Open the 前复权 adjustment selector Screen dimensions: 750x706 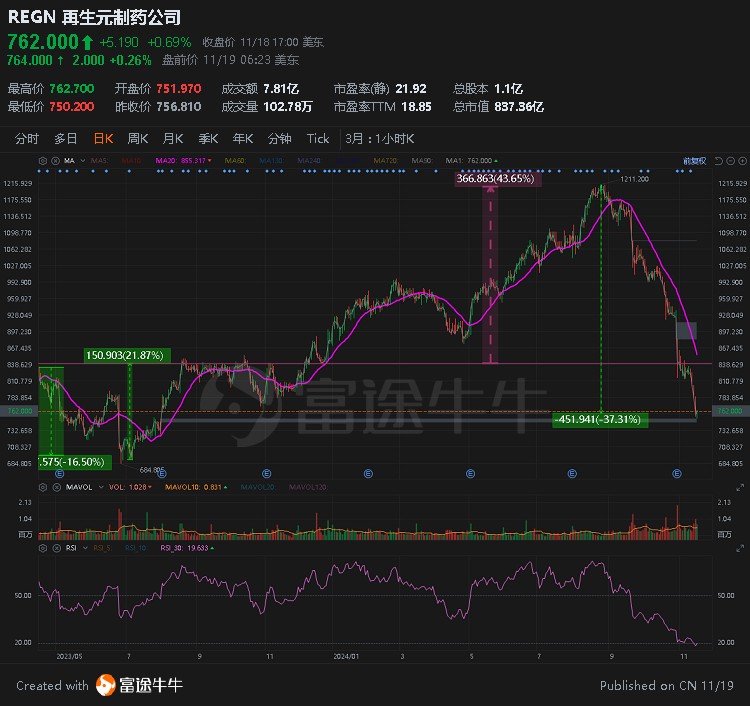[695, 161]
